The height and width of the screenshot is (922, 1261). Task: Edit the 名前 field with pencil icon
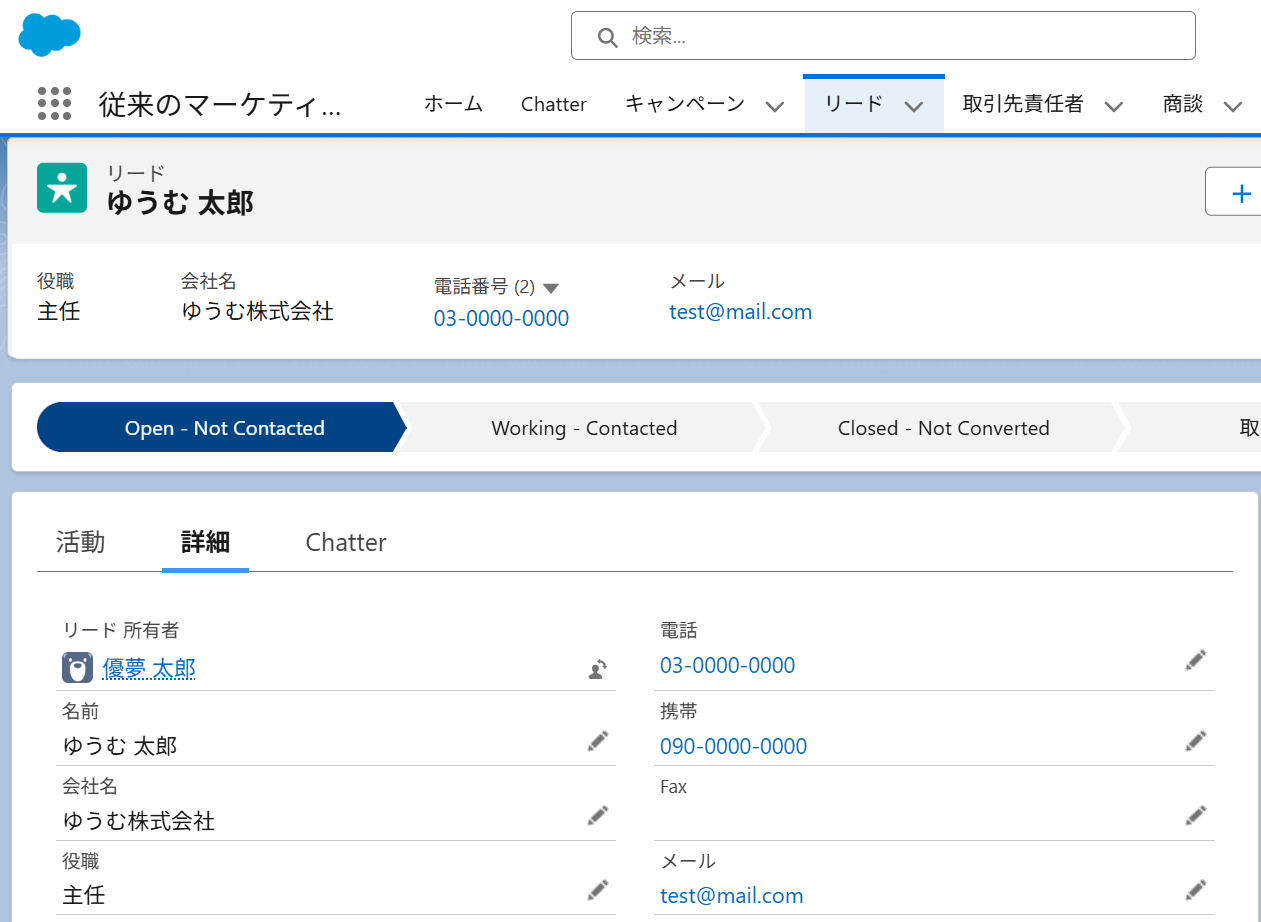597,741
